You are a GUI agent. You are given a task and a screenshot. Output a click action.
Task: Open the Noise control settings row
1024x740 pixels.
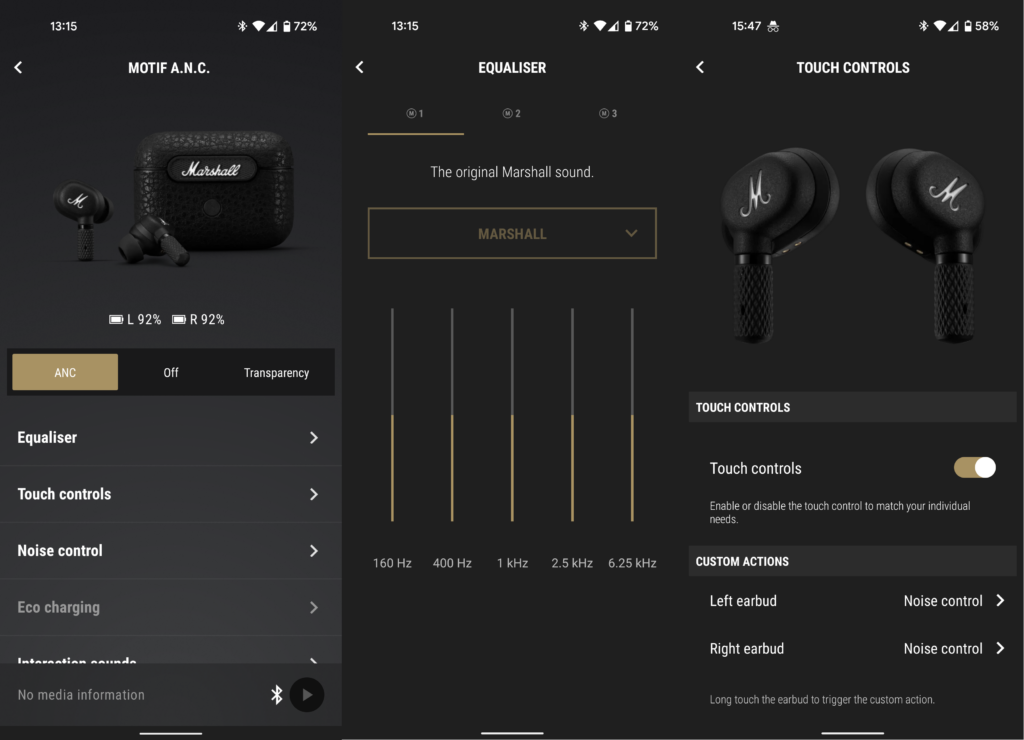click(x=170, y=551)
